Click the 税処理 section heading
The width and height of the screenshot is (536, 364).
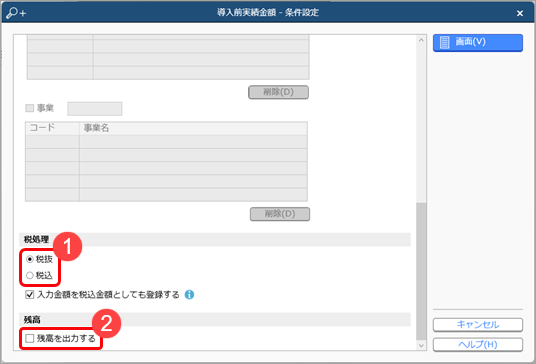pos(36,239)
